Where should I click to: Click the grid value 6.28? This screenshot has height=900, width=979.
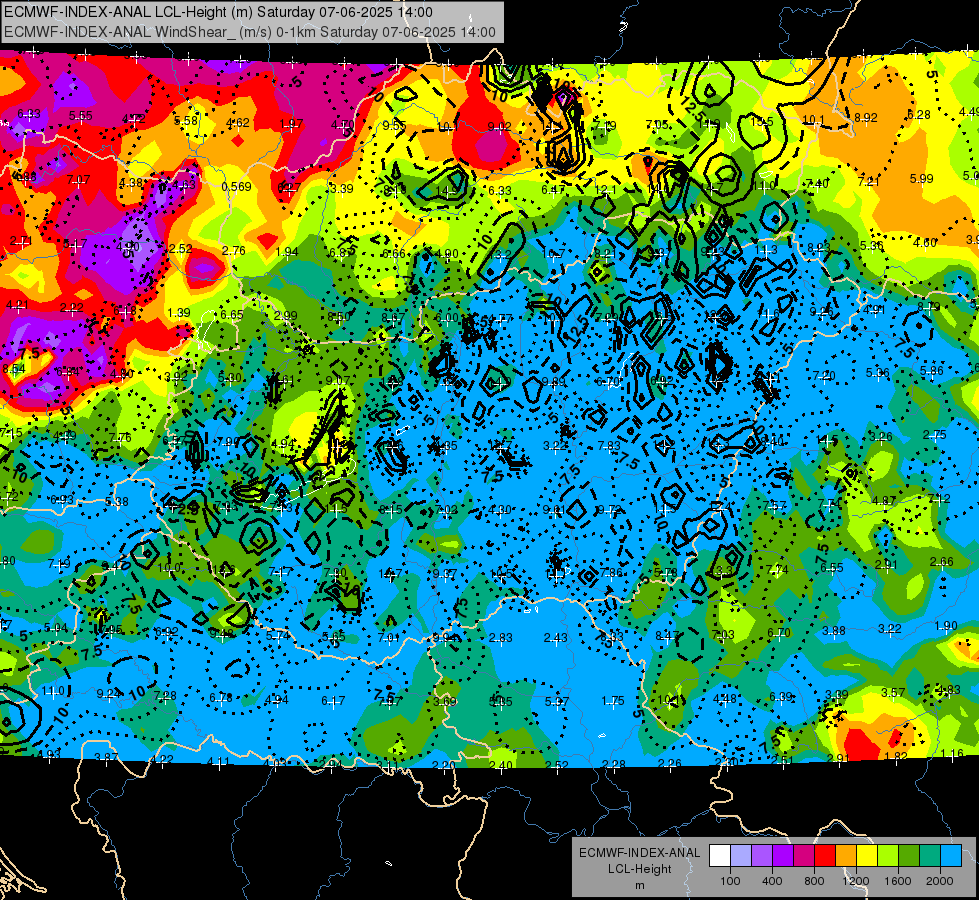tap(919, 114)
